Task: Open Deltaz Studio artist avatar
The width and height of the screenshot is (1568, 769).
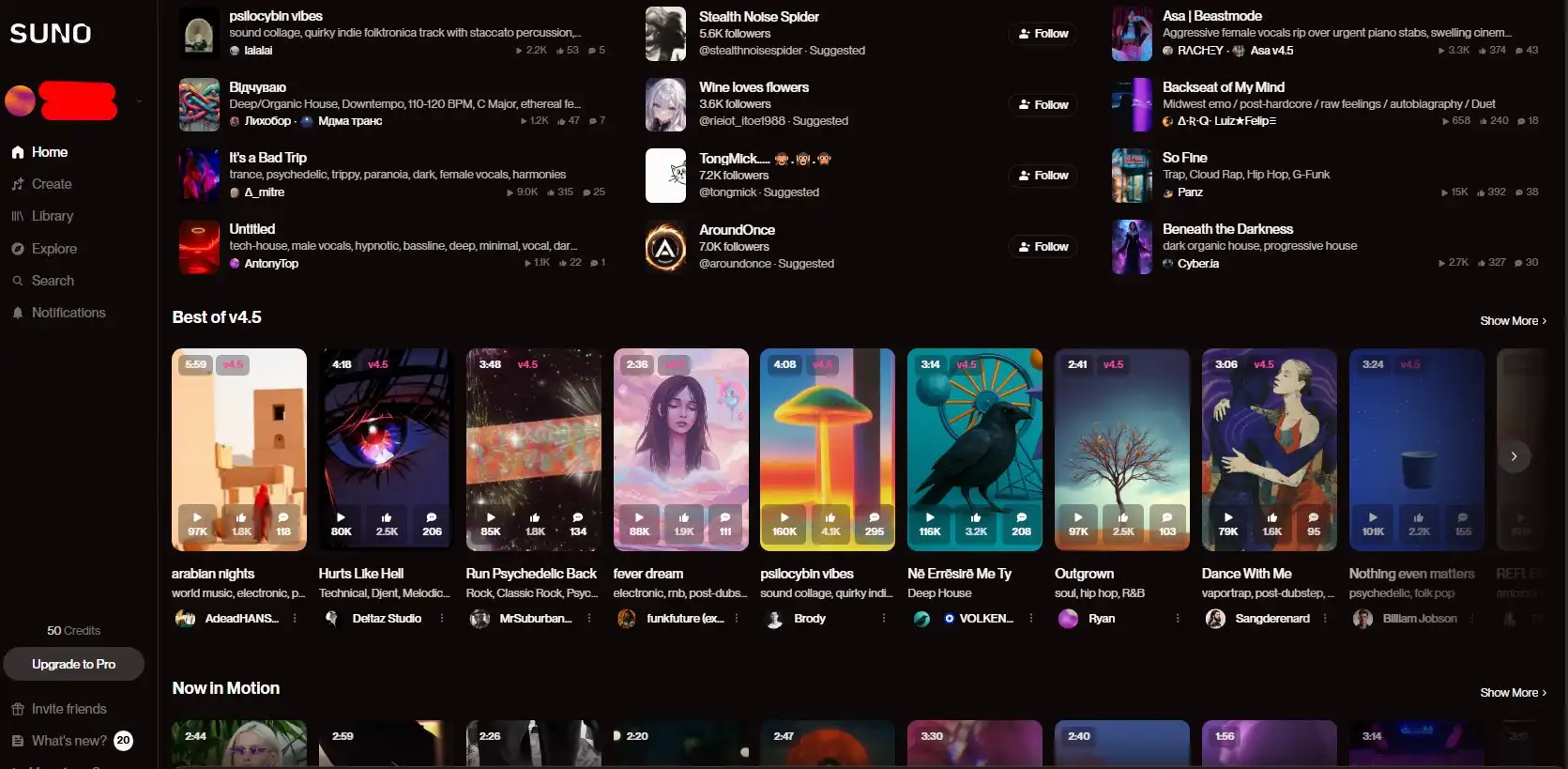Action: point(331,619)
